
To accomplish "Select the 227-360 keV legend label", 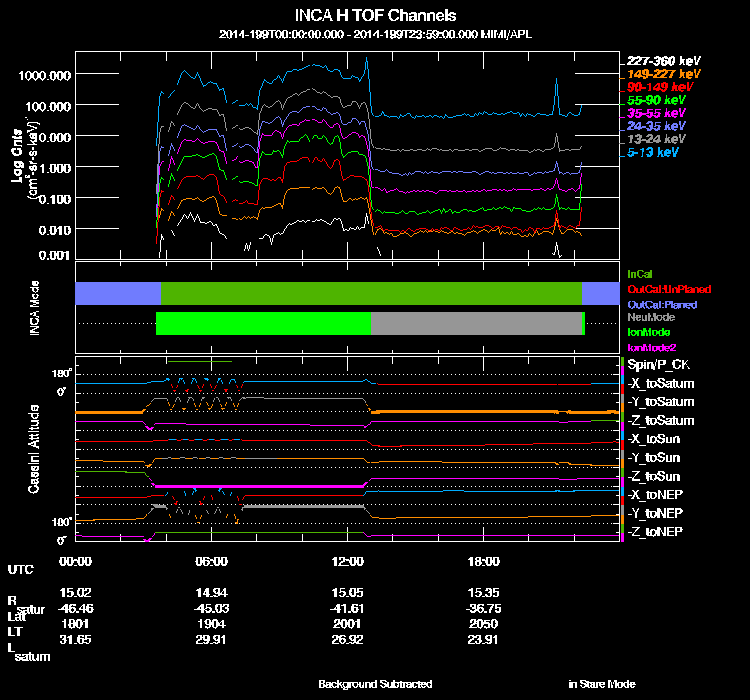I will point(663,61).
